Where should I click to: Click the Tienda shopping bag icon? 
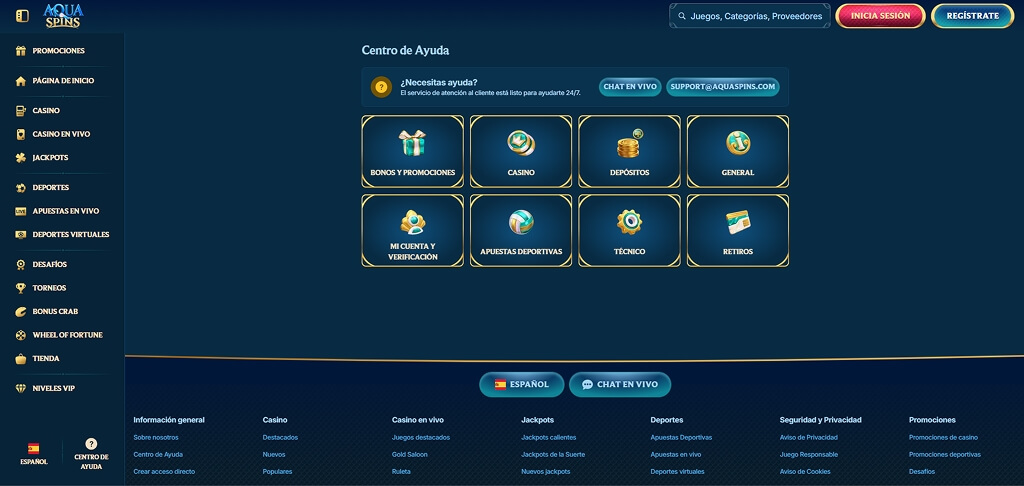tap(21, 359)
